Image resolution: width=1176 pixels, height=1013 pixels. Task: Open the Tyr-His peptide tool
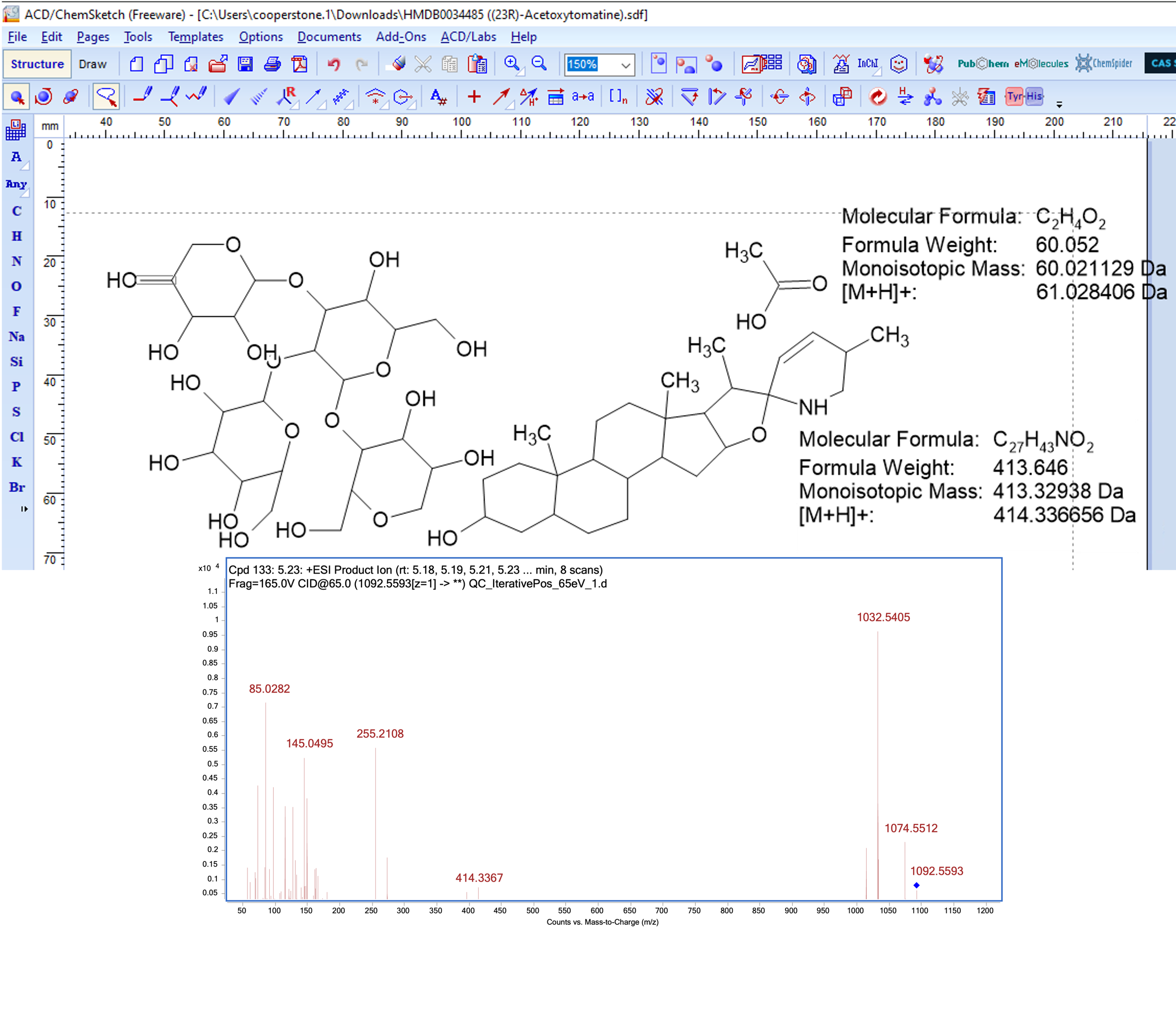(x=1024, y=96)
